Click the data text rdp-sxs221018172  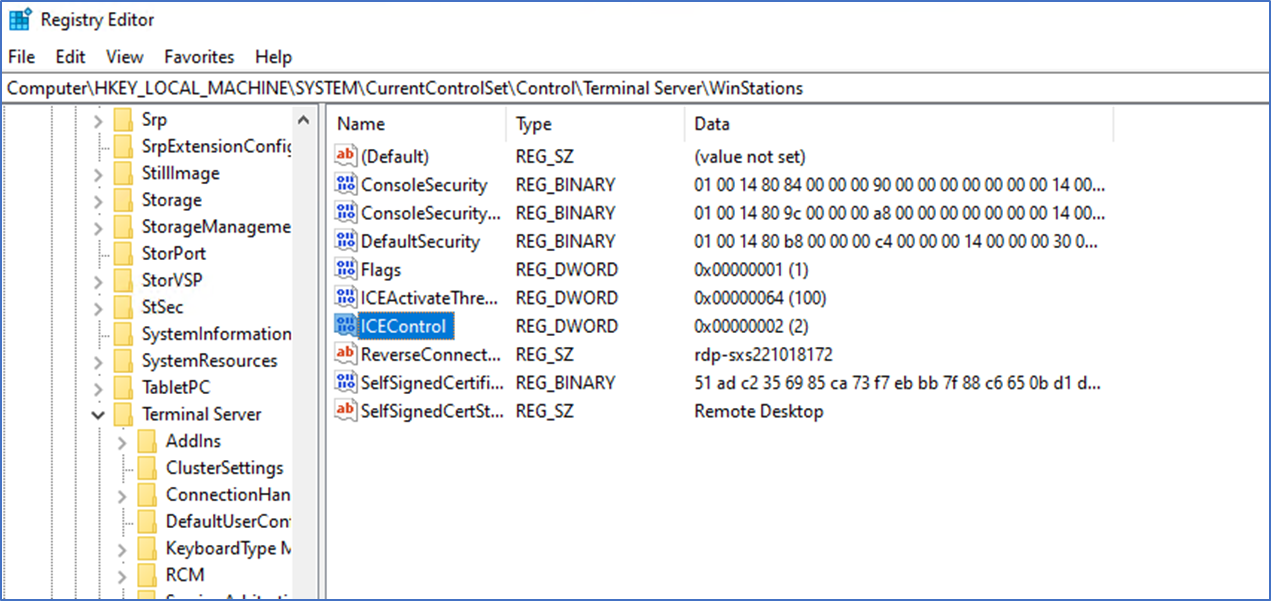(x=763, y=354)
